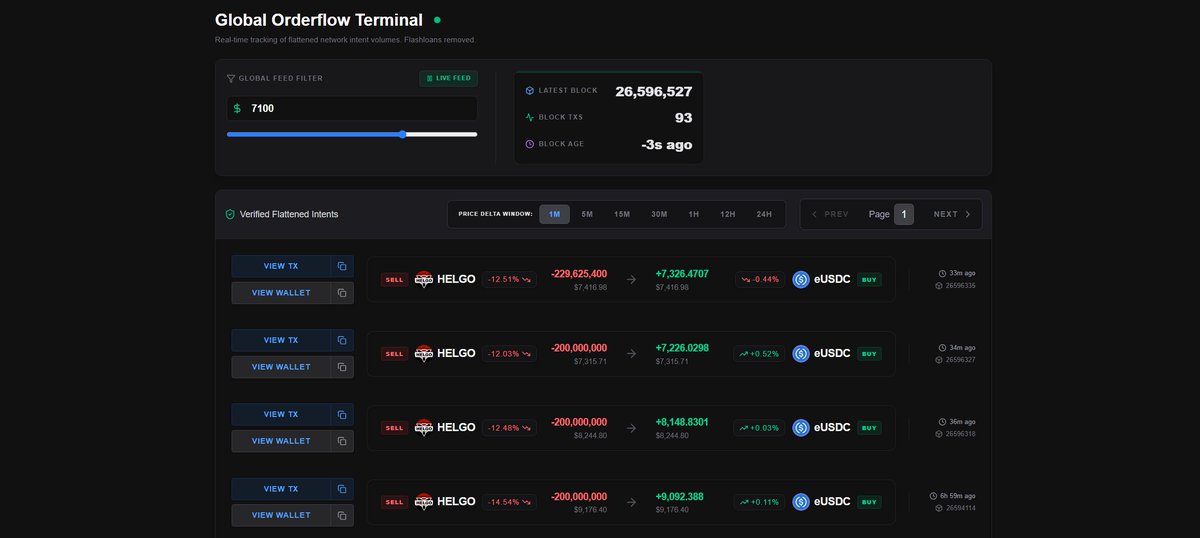The height and width of the screenshot is (538, 1200).
Task: Open VIEW WALLET for the +8,148.8301 trade
Action: pos(280,441)
